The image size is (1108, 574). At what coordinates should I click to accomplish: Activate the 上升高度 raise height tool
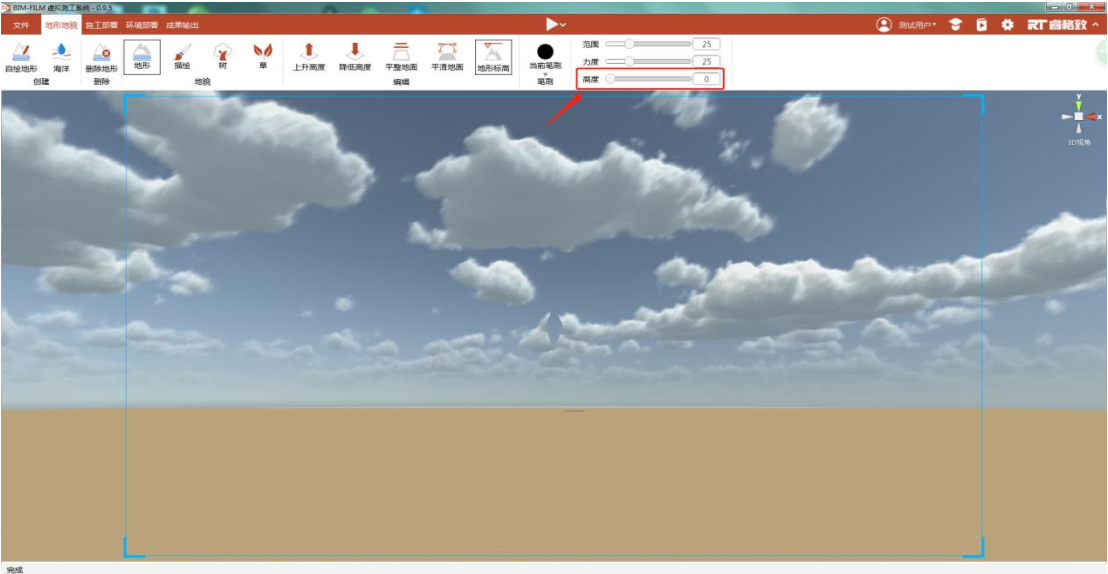pyautogui.click(x=309, y=58)
